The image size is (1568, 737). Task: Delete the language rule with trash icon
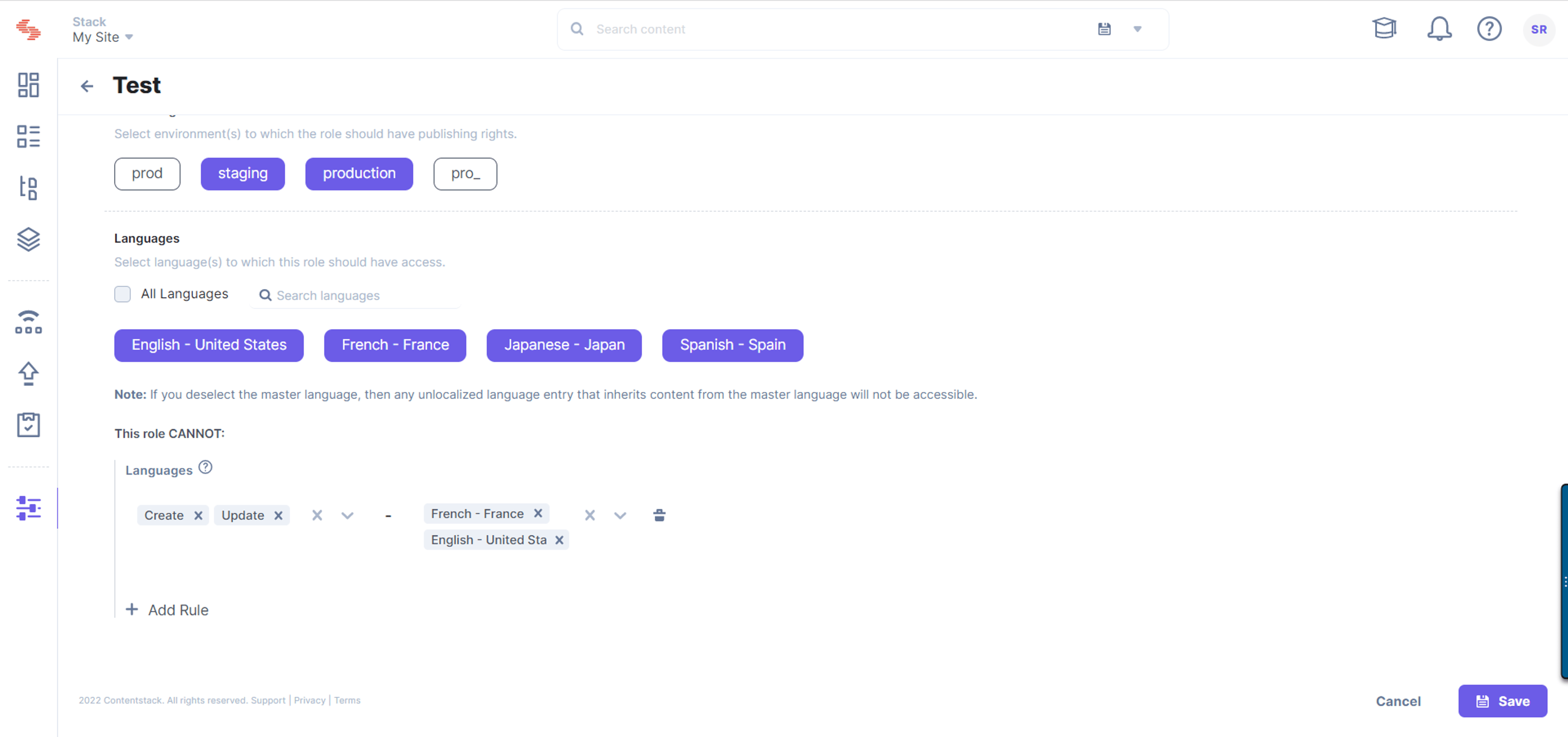(659, 515)
